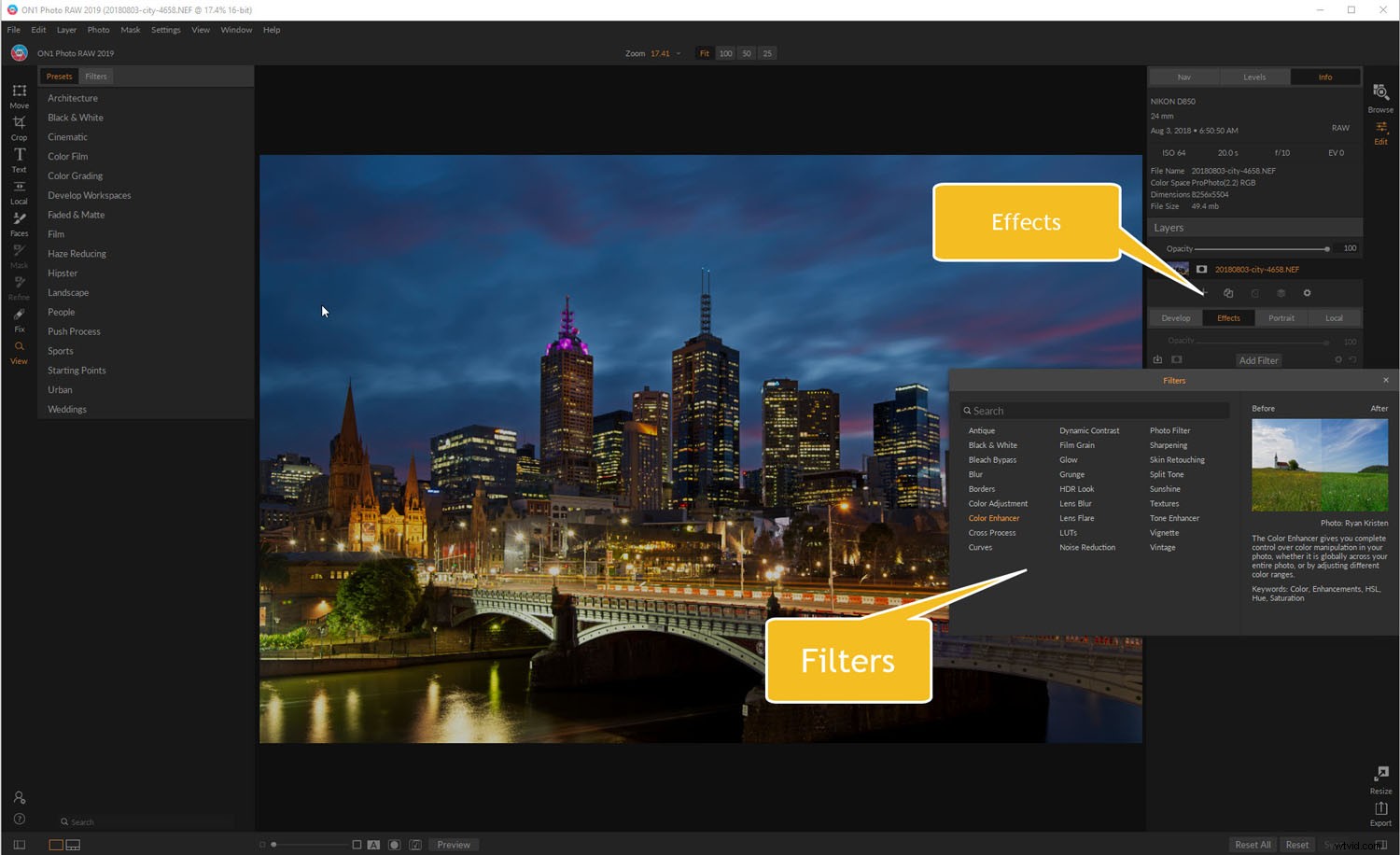Expand the Black & White presets category
Screen dimensions: 1400x855
click(x=75, y=117)
